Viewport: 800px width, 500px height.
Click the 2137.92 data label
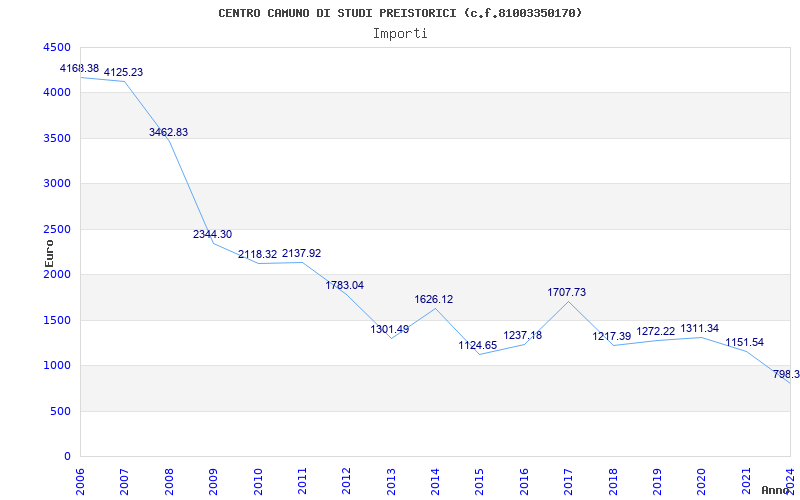[x=301, y=253]
